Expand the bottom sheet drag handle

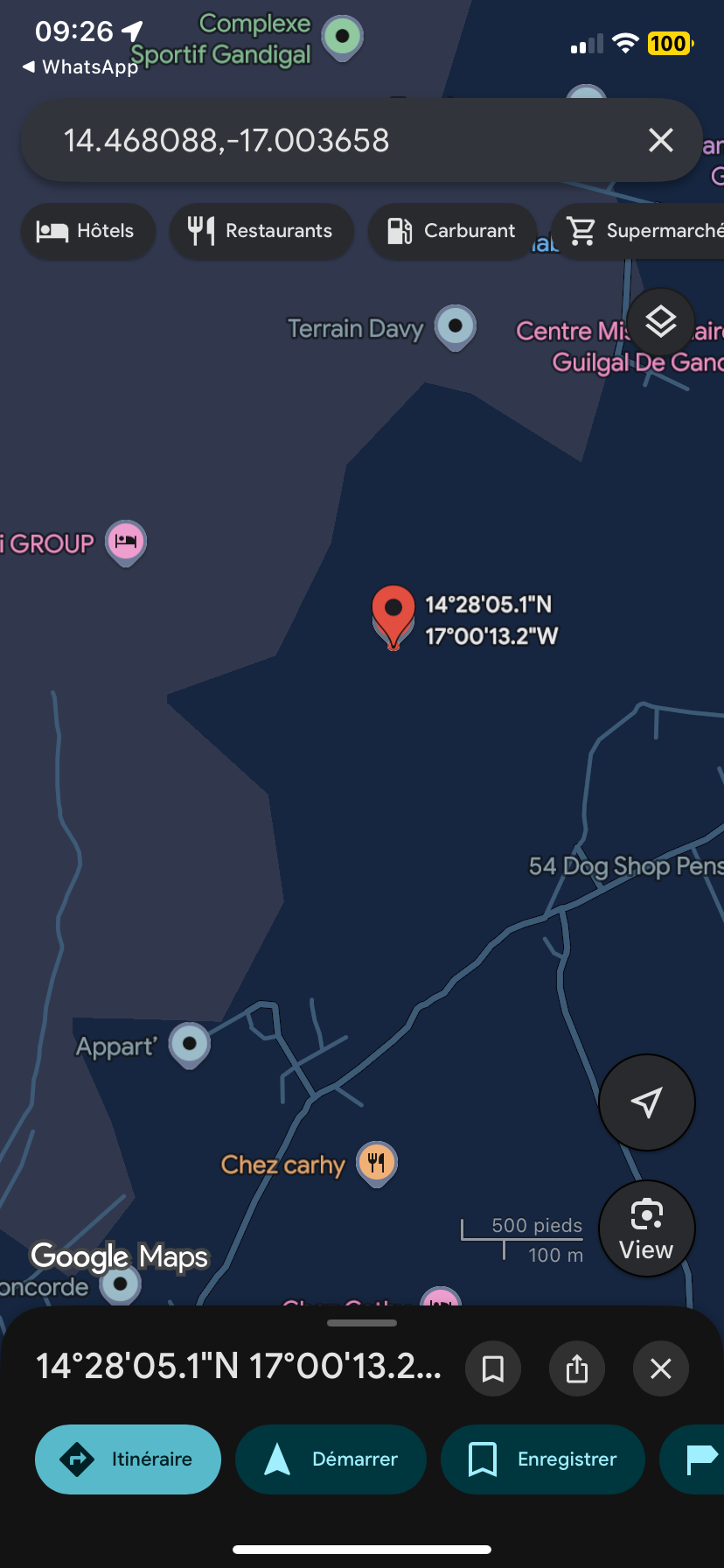pyautogui.click(x=362, y=1323)
